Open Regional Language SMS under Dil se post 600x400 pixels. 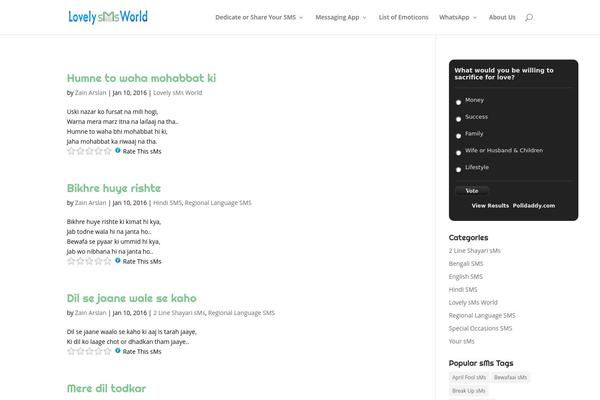[241, 313]
